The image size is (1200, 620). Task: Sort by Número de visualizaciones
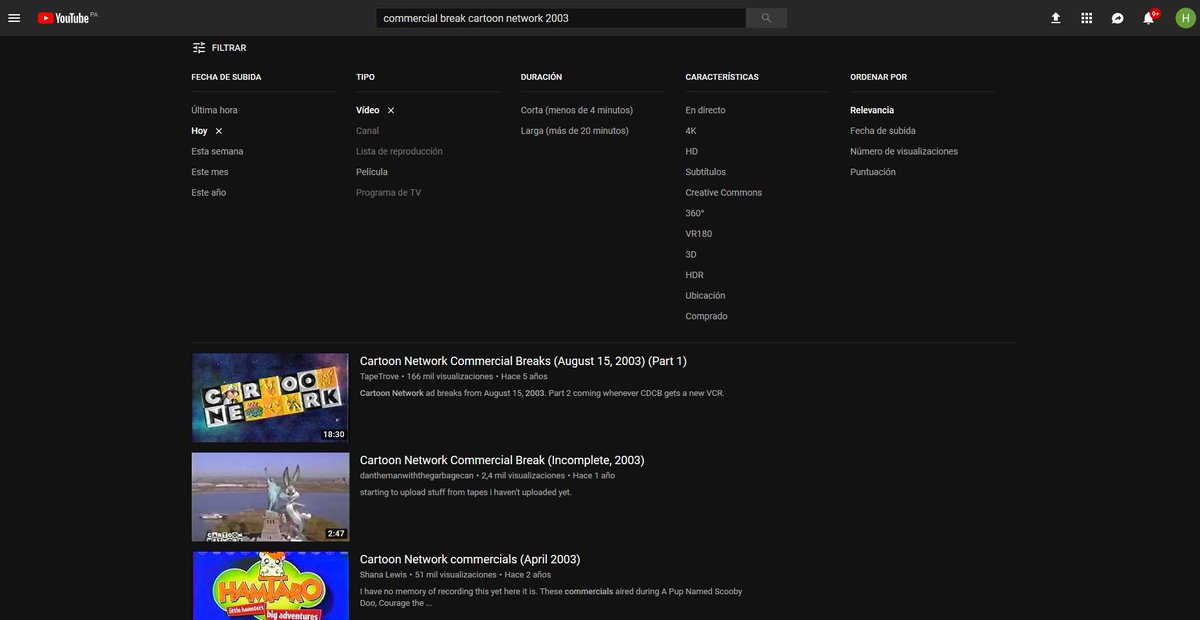coord(904,151)
